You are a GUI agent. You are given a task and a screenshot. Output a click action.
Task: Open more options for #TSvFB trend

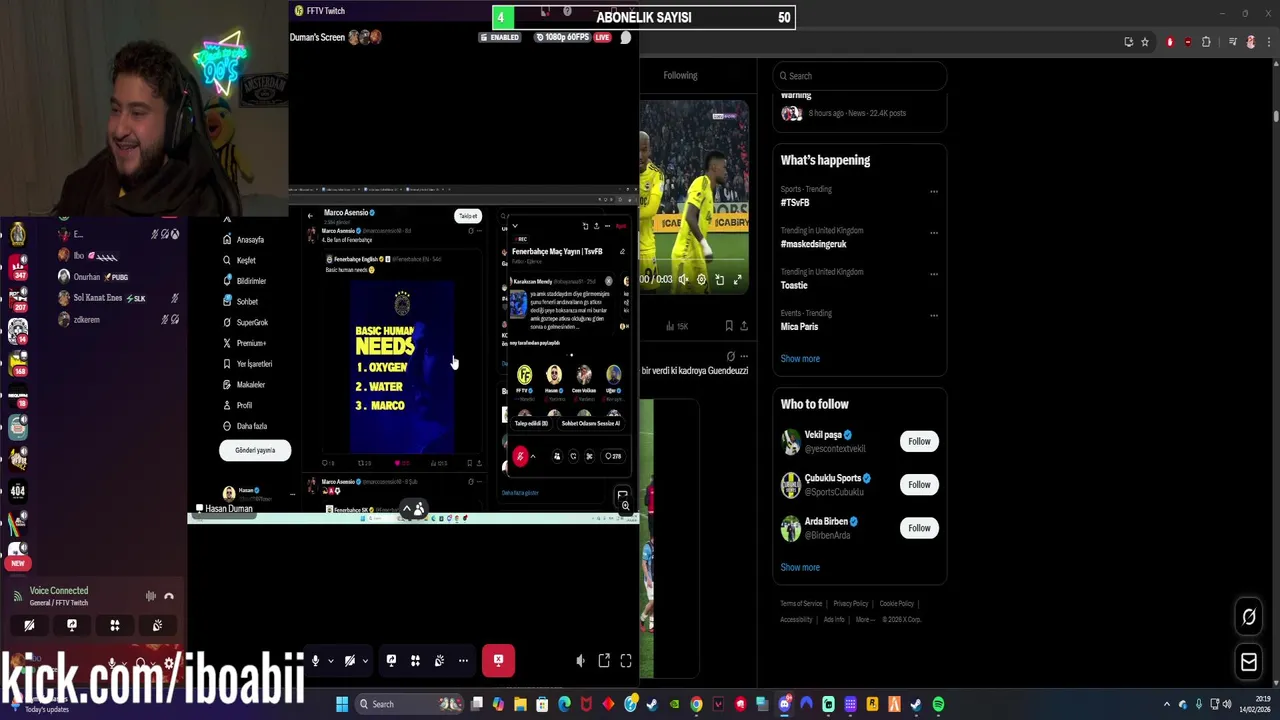(x=934, y=191)
